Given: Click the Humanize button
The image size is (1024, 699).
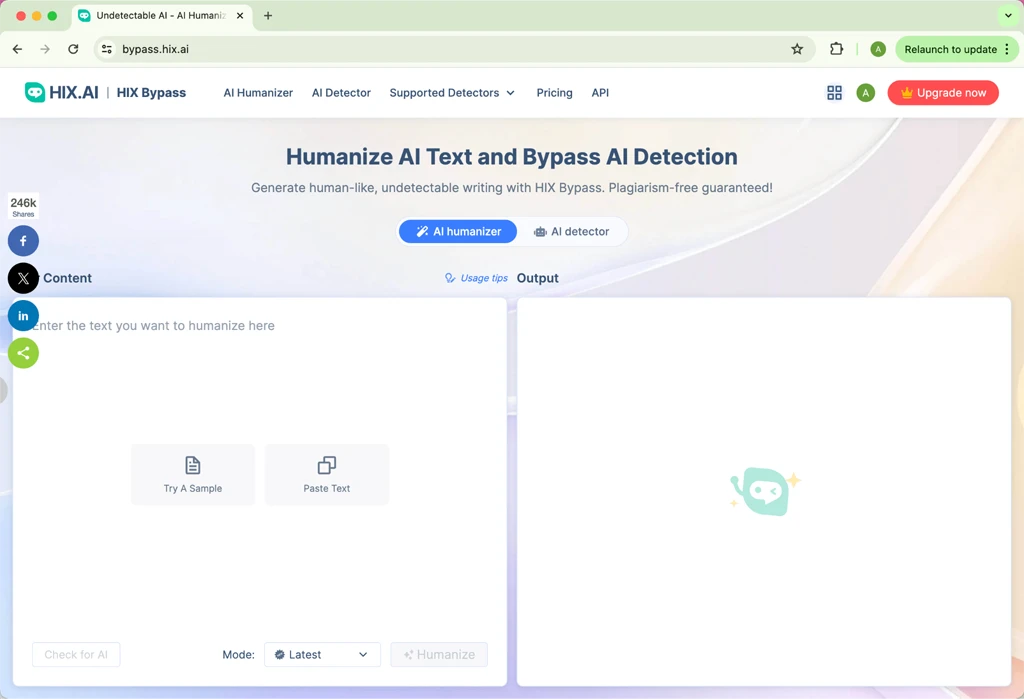Looking at the screenshot, I should click(x=439, y=655).
